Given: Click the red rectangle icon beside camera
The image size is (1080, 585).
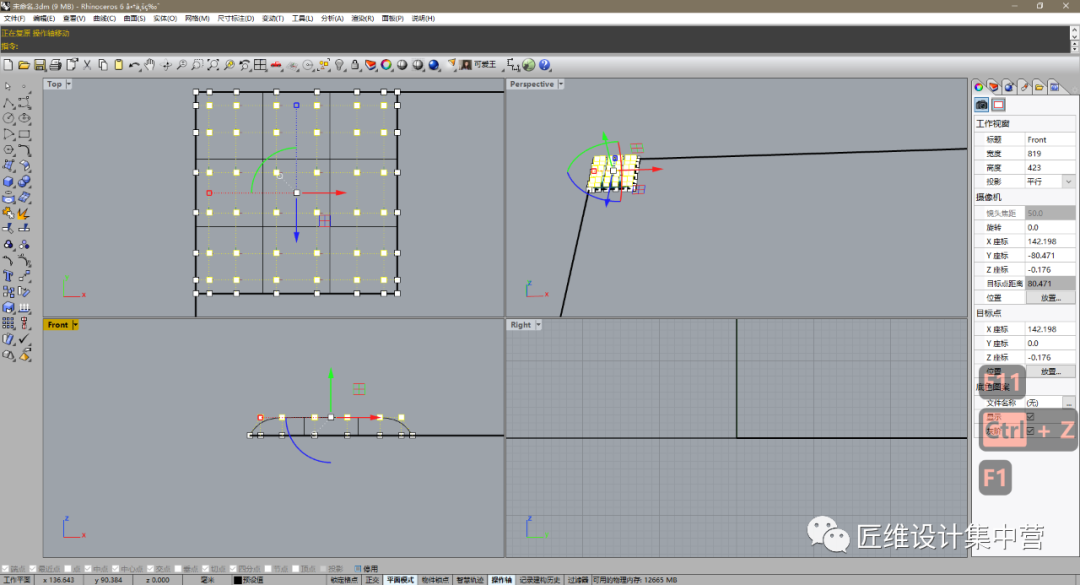Looking at the screenshot, I should (x=998, y=105).
